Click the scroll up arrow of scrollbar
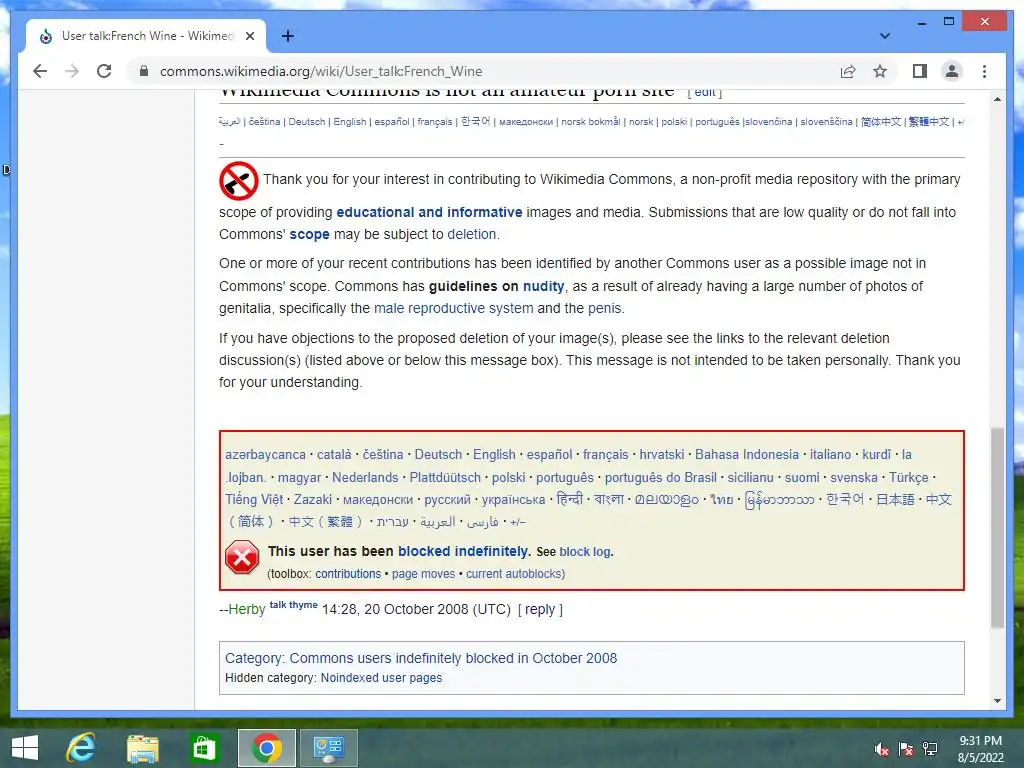Screen dimensions: 1024x768 click(997, 99)
